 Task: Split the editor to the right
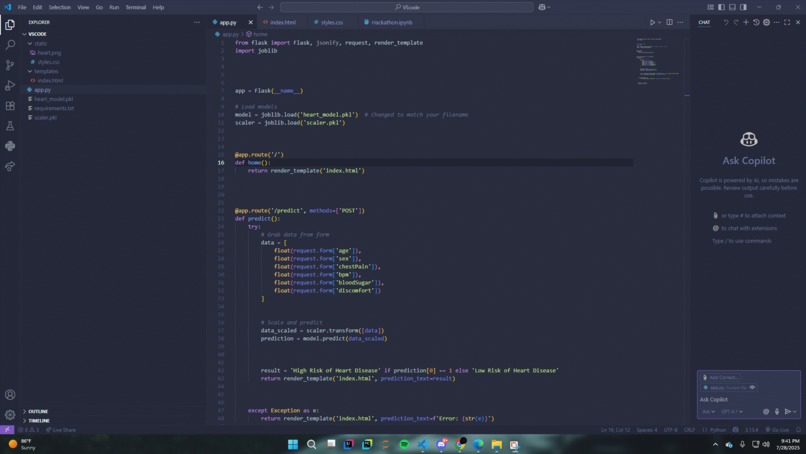click(x=669, y=22)
